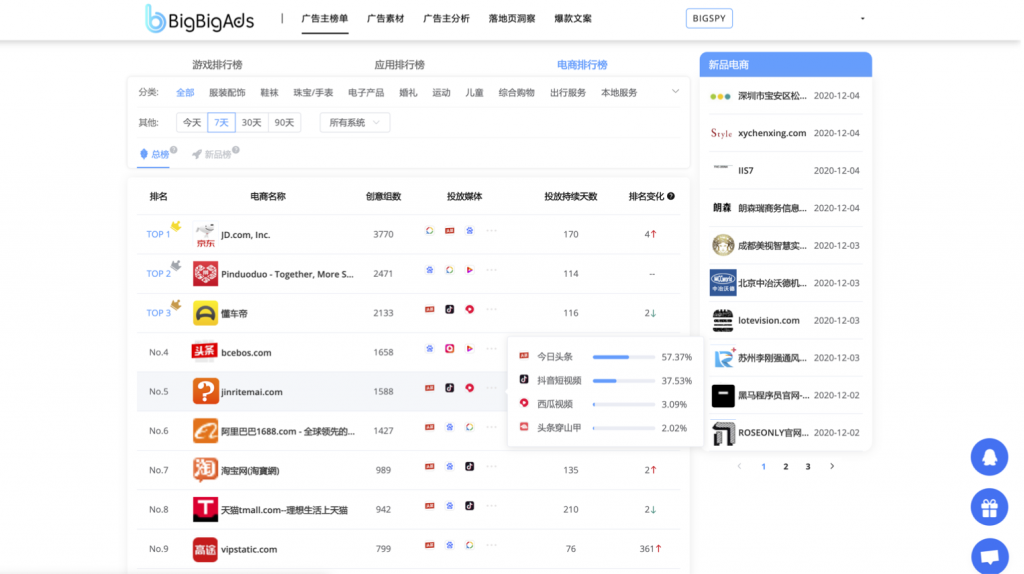This screenshot has height=574, width=1024.
Task: Click 头条穿山甲 2.02% progress bar
Action: (624, 428)
